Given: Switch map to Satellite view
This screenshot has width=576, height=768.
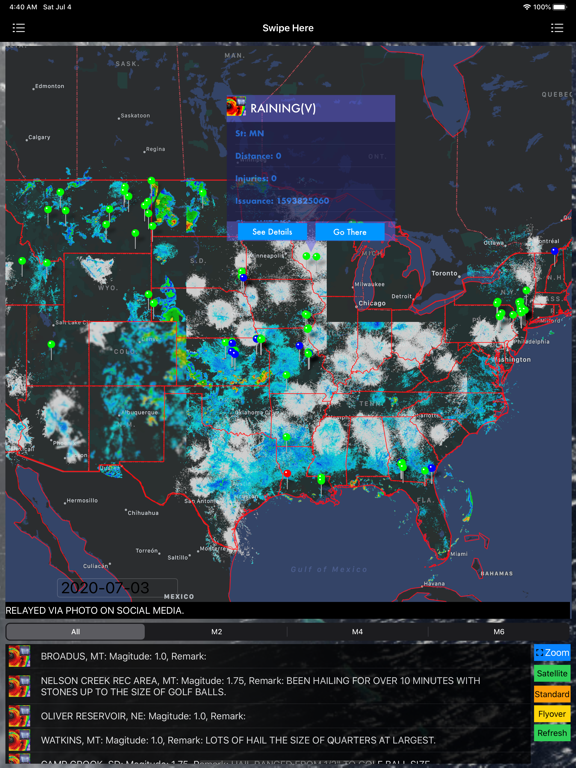Looking at the screenshot, I should point(552,673).
